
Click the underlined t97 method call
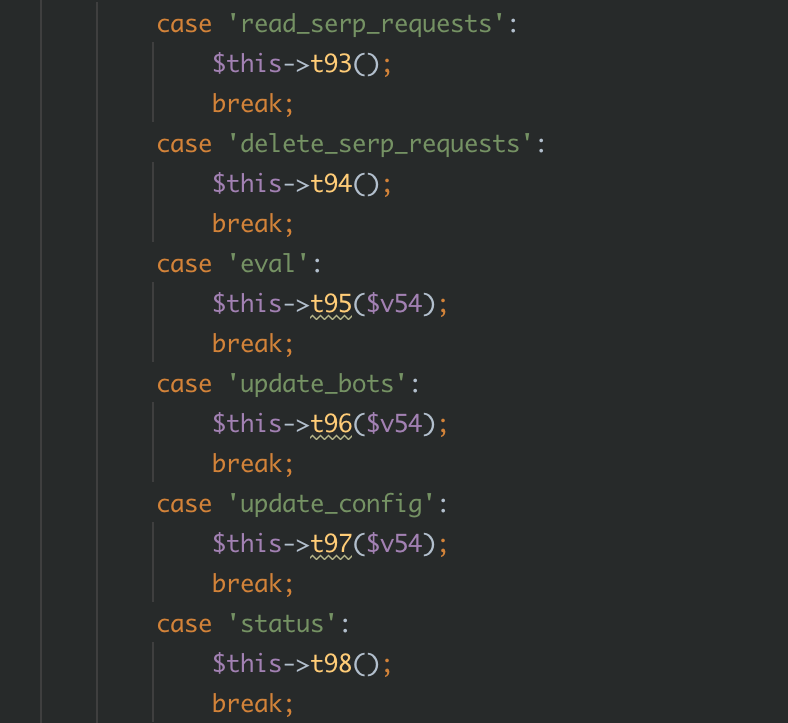(331, 544)
